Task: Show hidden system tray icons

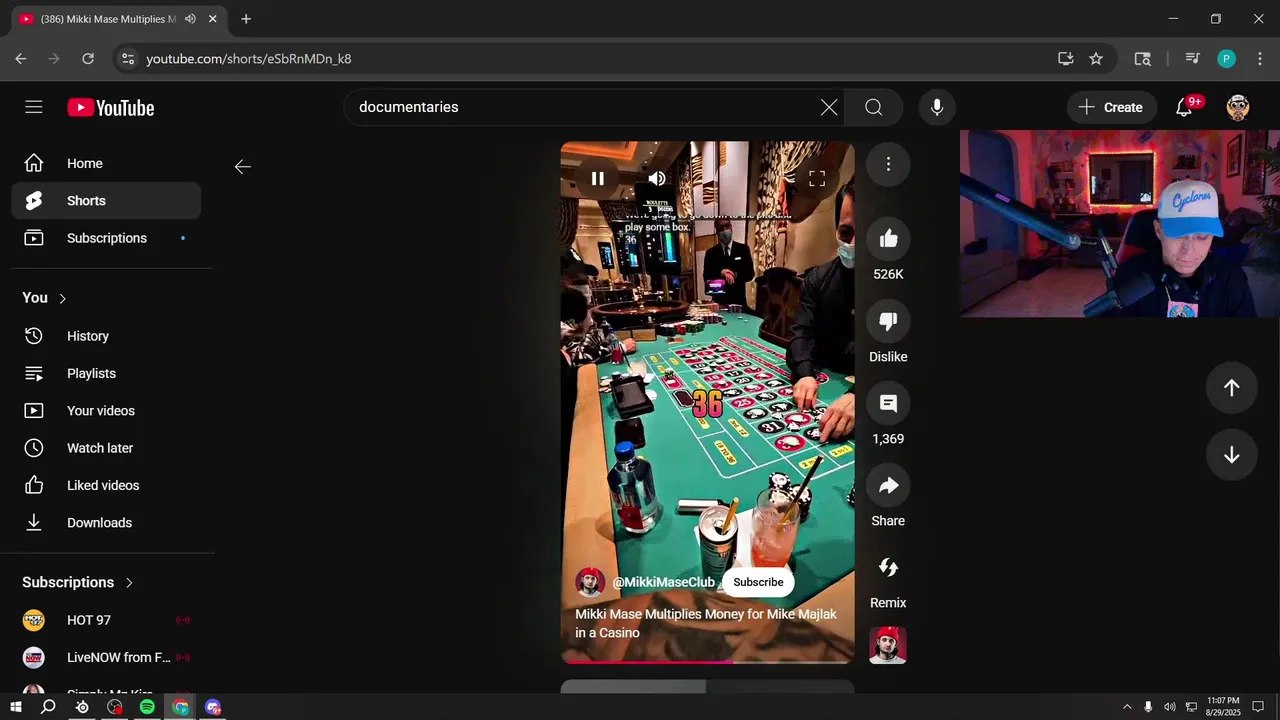Action: pos(1127,707)
